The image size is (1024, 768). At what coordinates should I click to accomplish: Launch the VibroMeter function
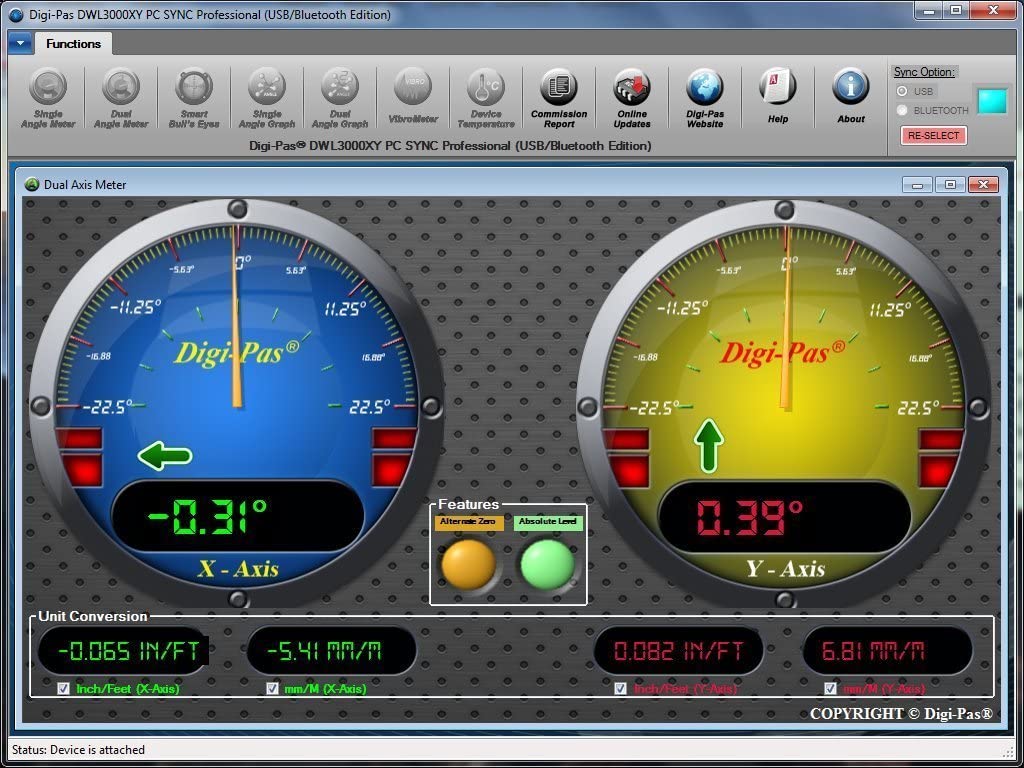pos(413,97)
